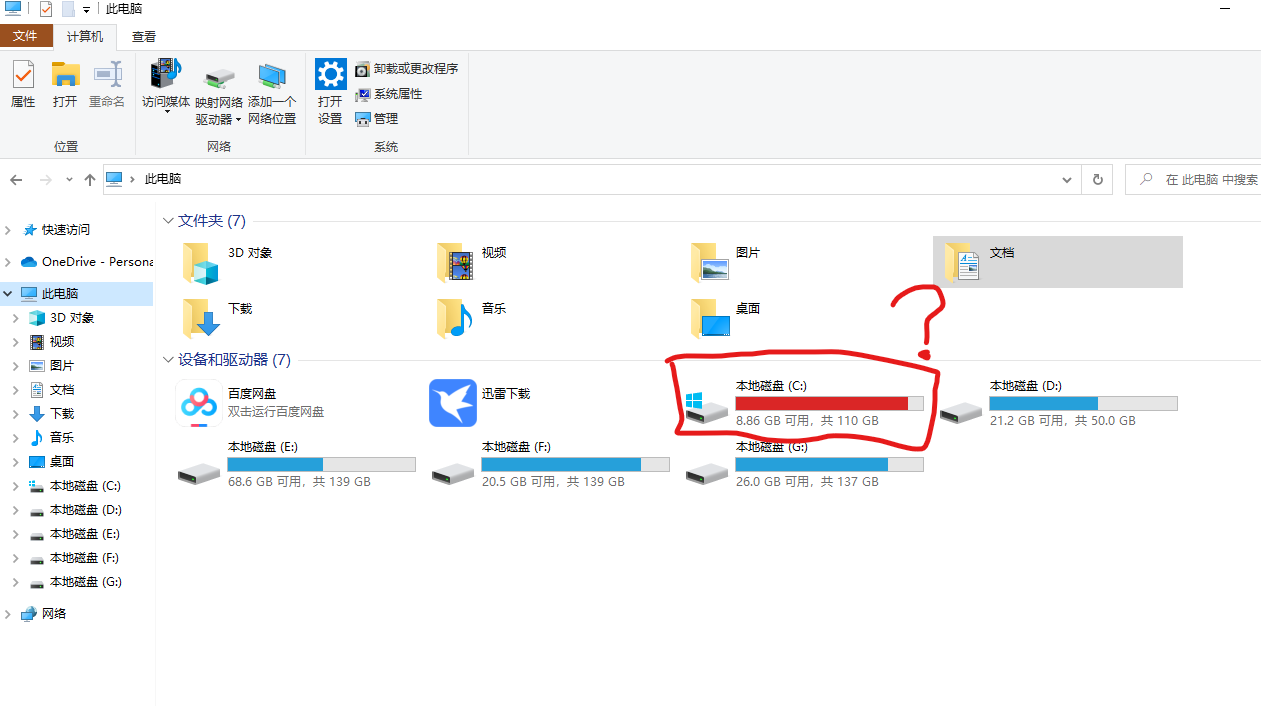
Task: Collapse This PC (此电脑) tree node
Action: [x=9, y=294]
